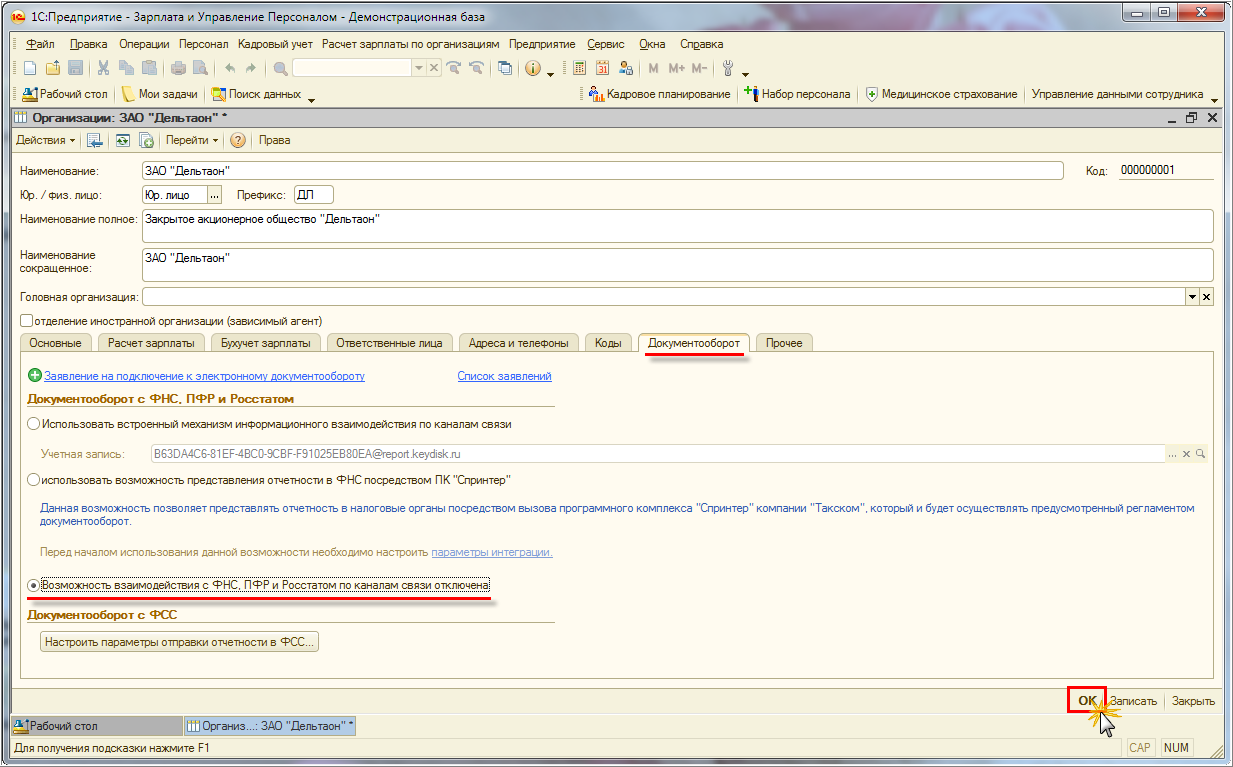Click the undo arrow icon
1233x767 pixels.
coord(229,68)
